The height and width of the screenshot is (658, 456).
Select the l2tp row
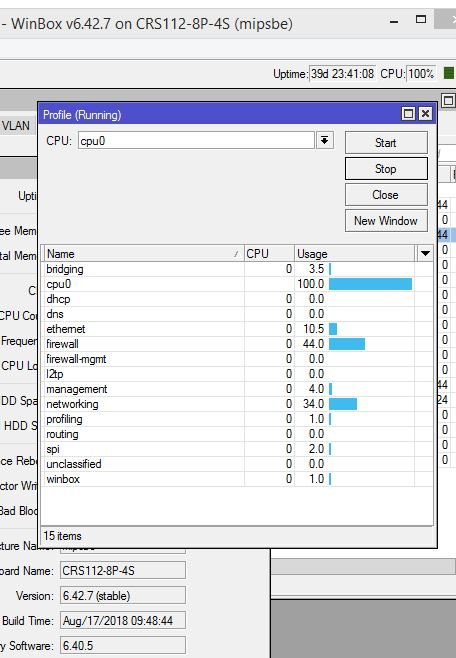pos(238,374)
